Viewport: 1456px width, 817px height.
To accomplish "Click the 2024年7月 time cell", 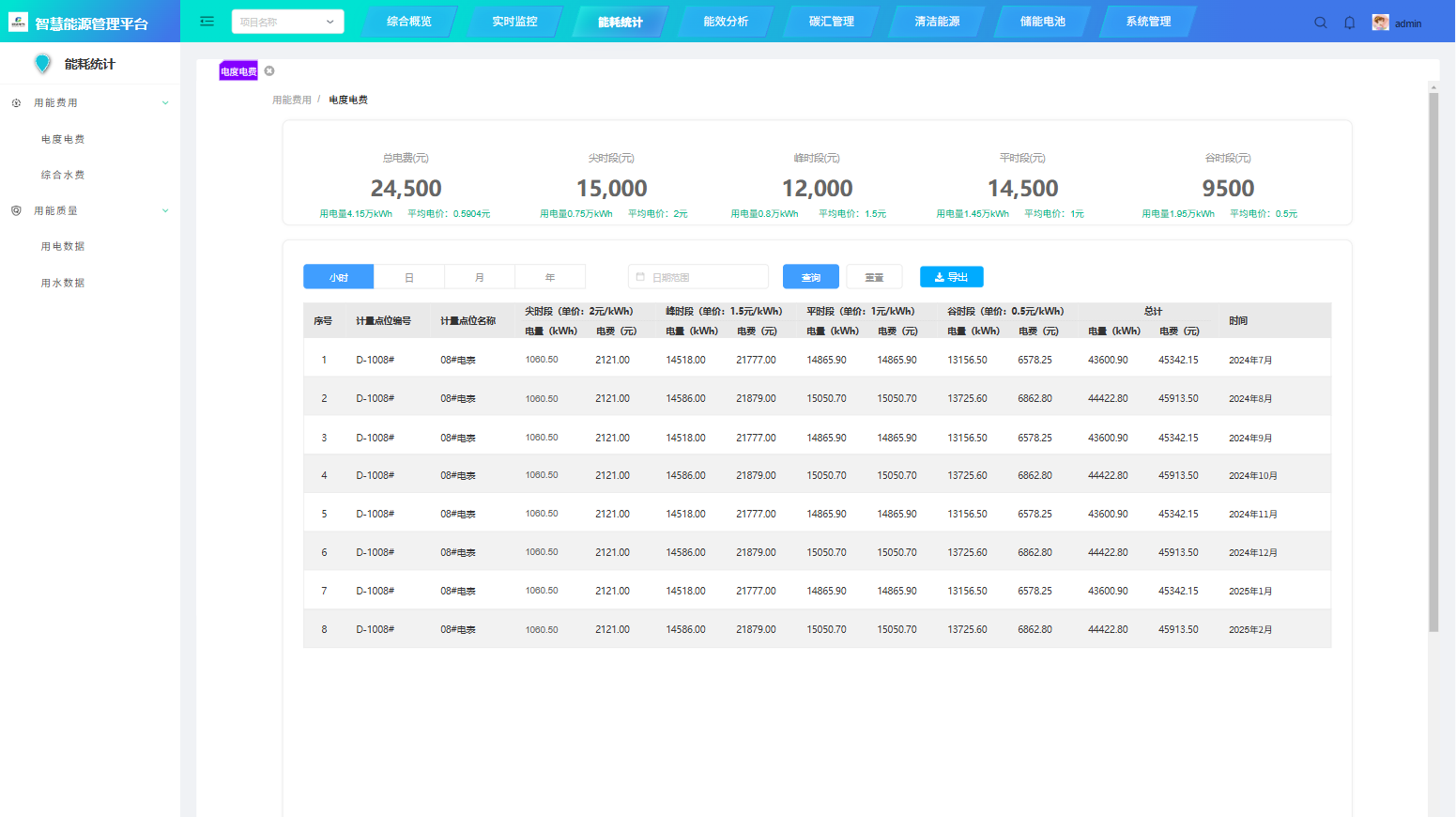I will [1250, 361].
